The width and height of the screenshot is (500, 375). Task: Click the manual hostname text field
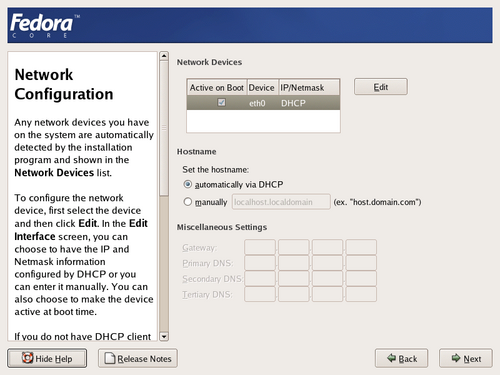coord(281,202)
